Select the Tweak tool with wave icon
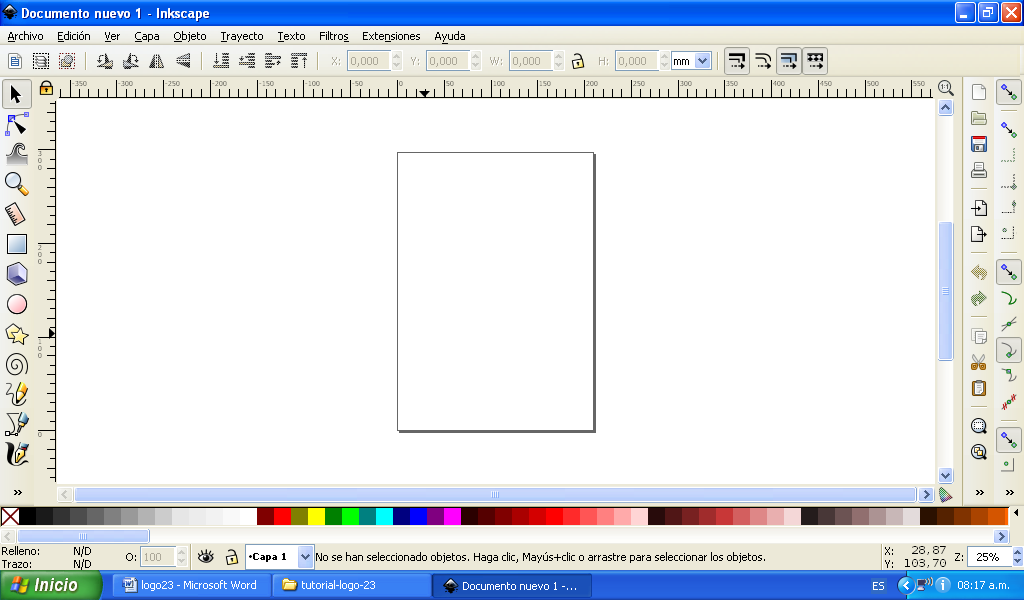Viewport: 1024px width, 600px height. pos(16,154)
